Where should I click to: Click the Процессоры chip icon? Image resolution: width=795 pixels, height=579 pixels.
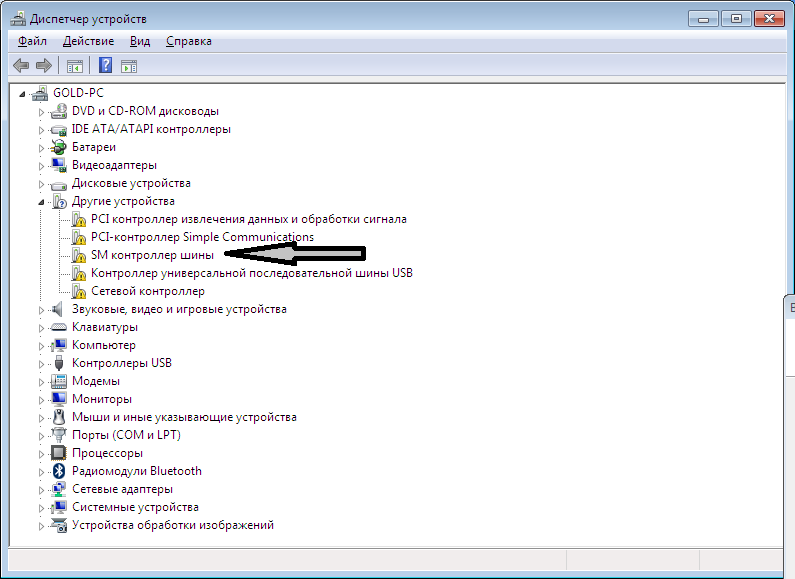[59, 453]
